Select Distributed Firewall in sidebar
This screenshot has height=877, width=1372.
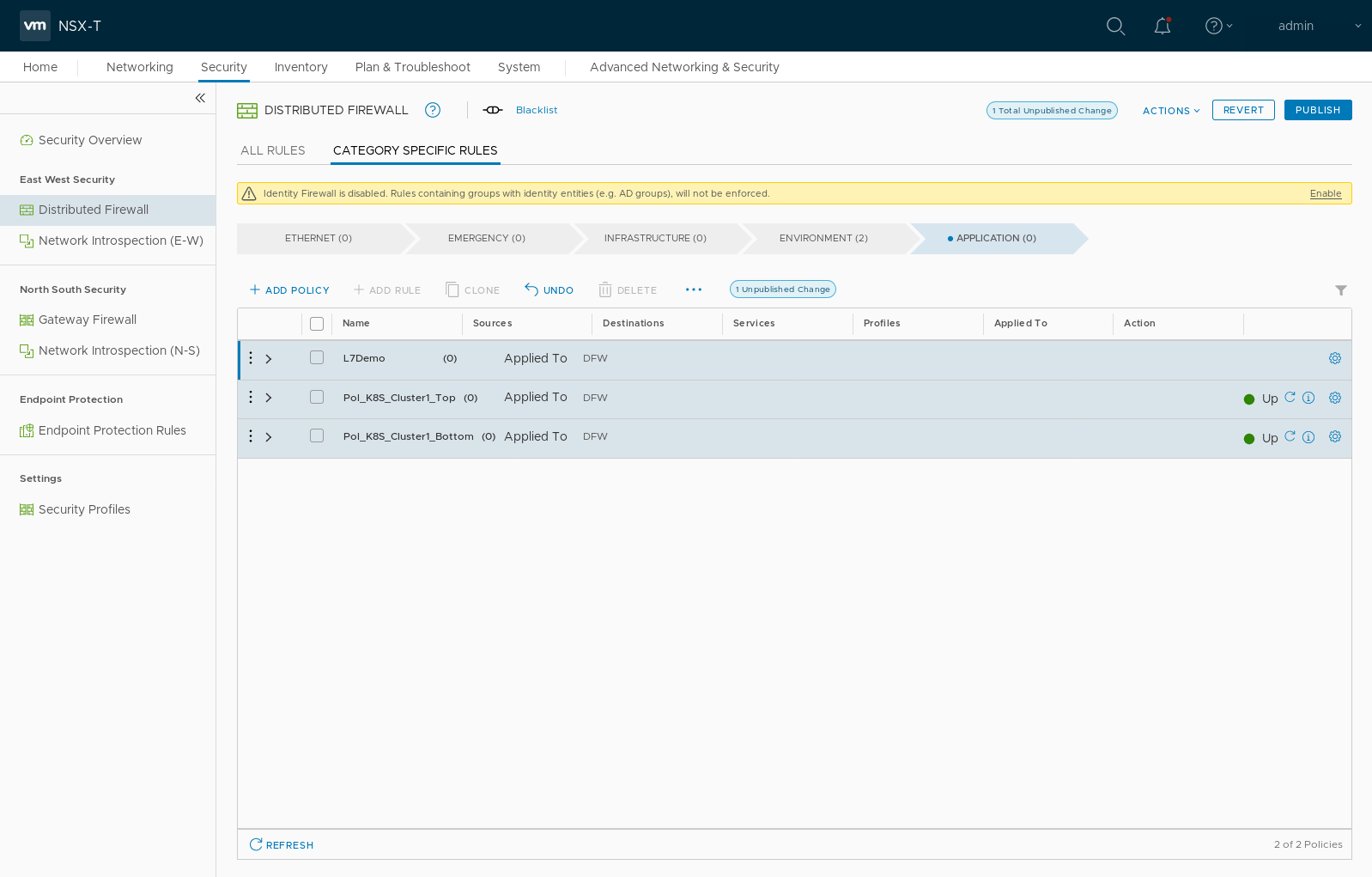[x=107, y=210]
